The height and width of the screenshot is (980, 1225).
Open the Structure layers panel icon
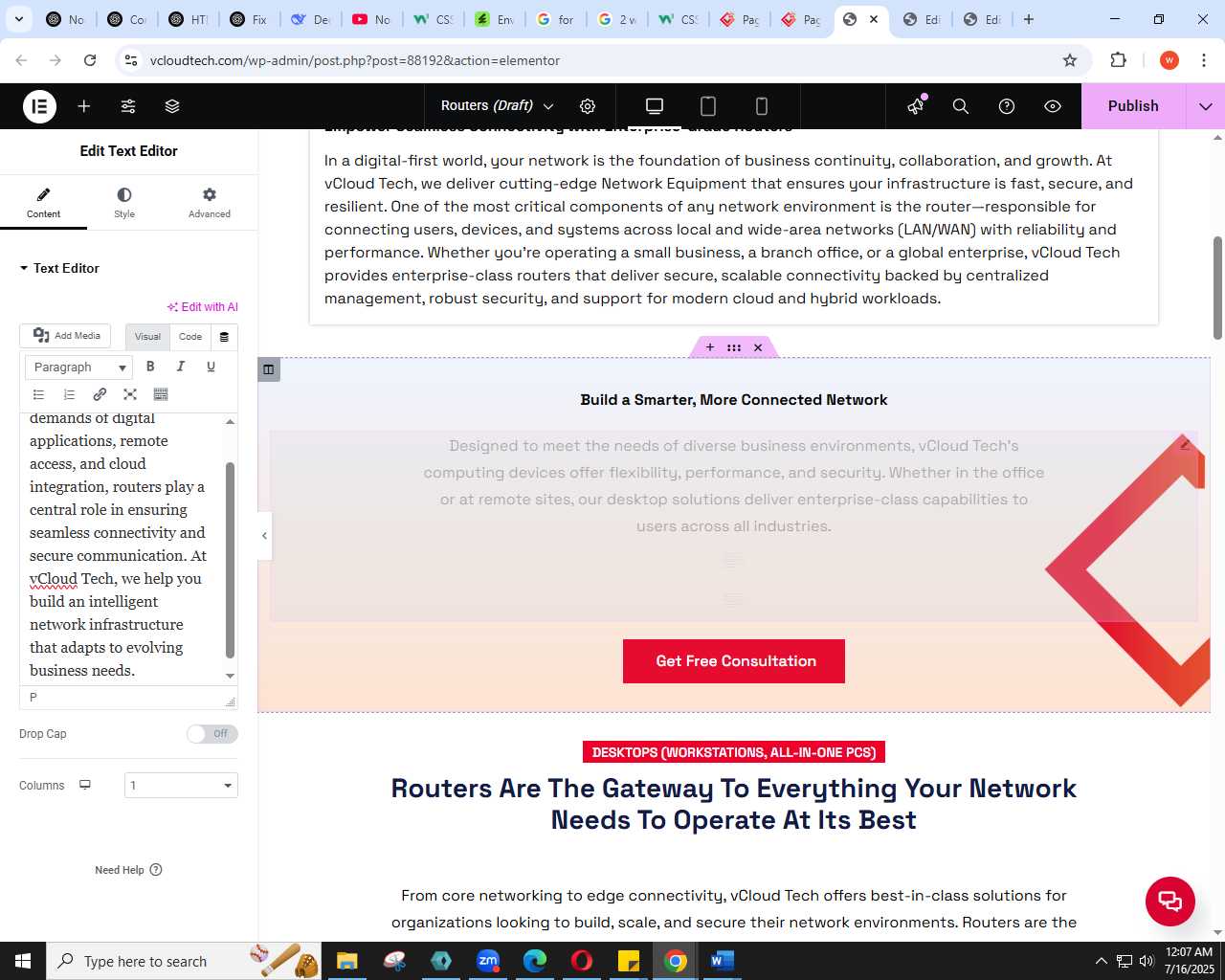(172, 106)
